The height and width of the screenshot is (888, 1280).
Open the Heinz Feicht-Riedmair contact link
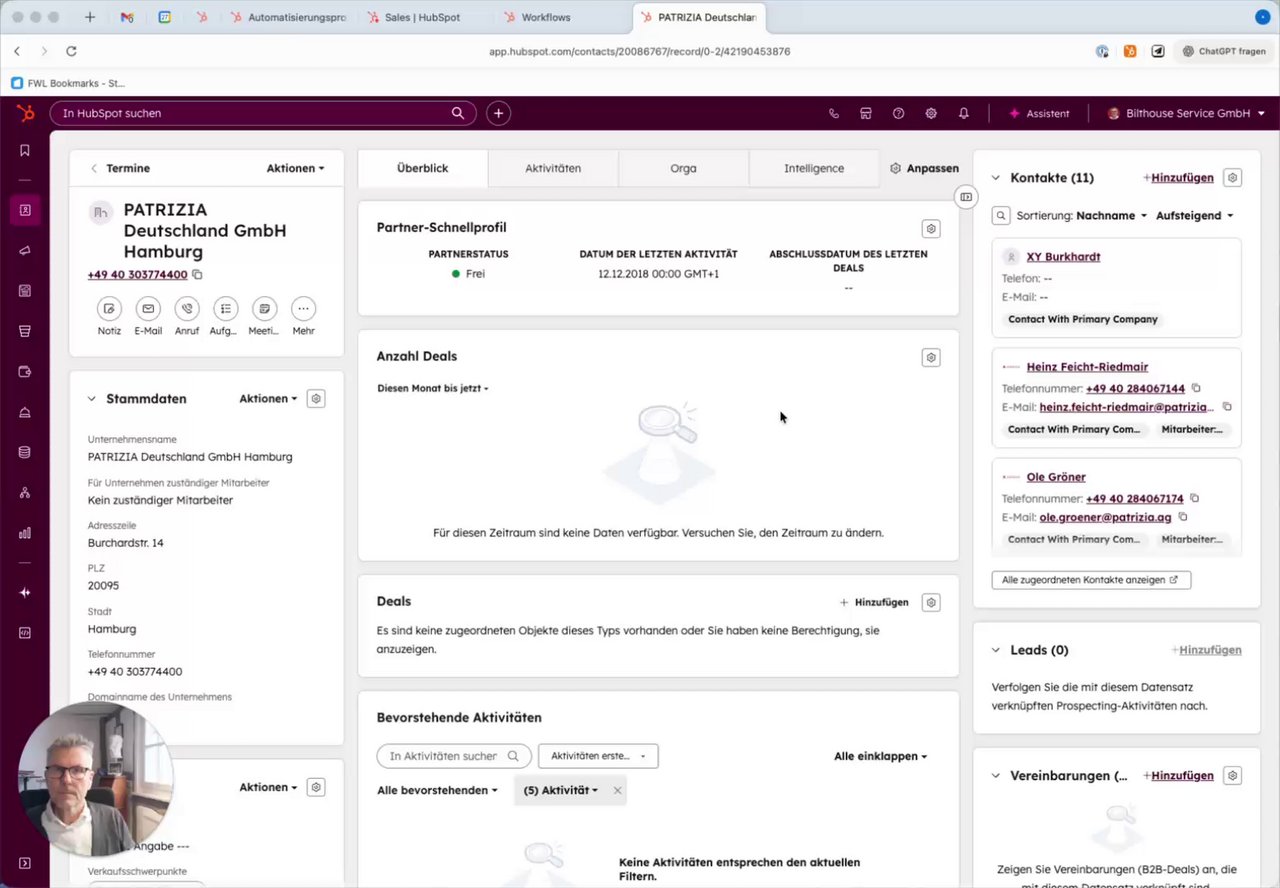click(x=1087, y=367)
